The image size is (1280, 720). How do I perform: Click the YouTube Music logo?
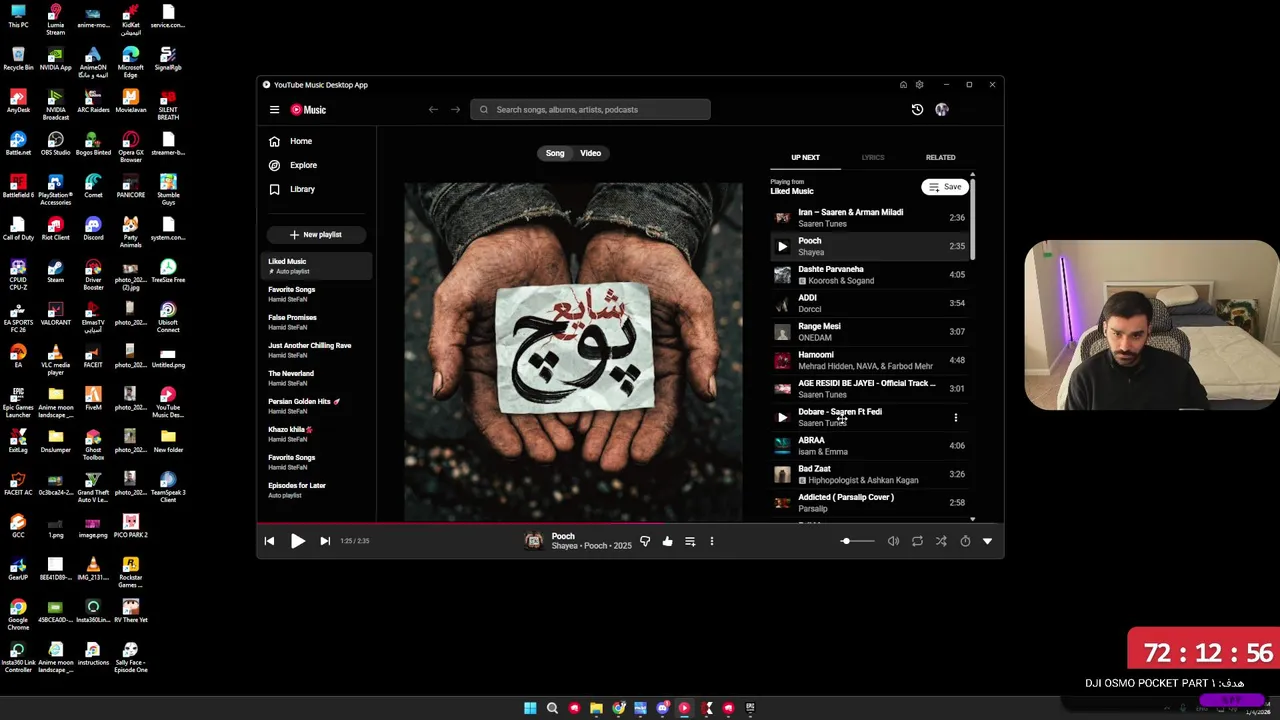click(x=308, y=110)
